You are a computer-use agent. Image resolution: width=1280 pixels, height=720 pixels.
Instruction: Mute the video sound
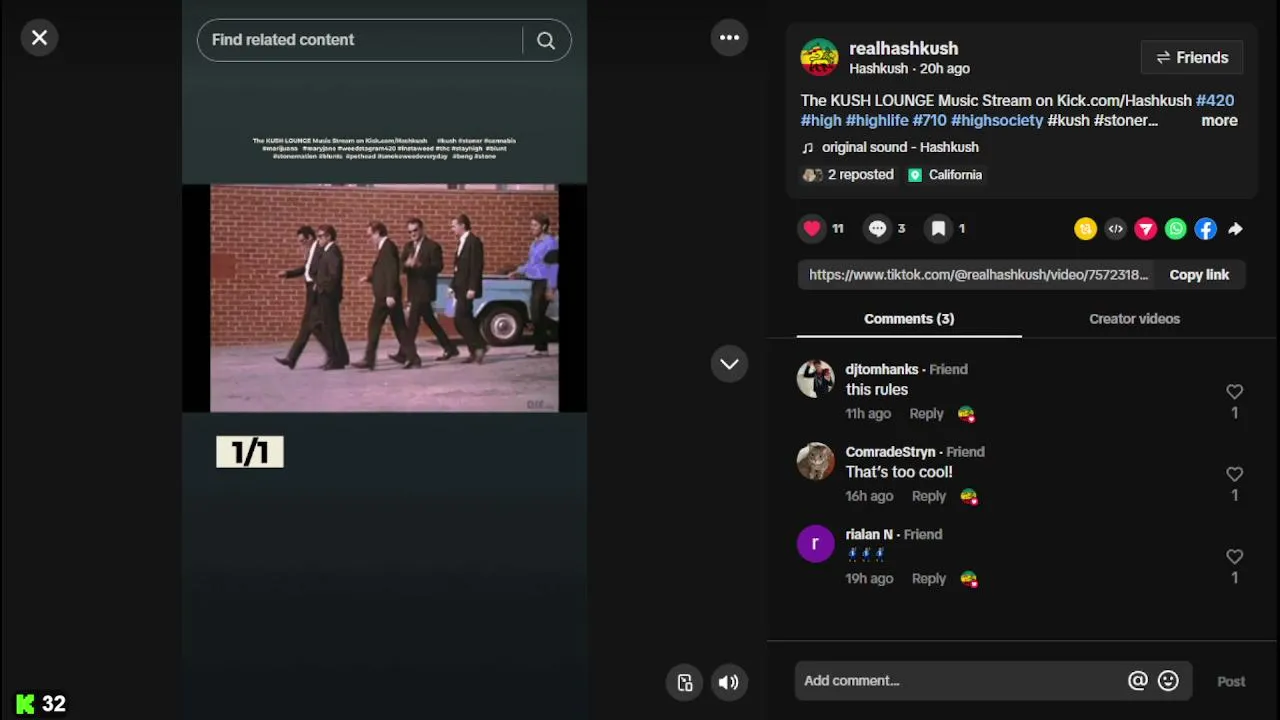click(728, 683)
